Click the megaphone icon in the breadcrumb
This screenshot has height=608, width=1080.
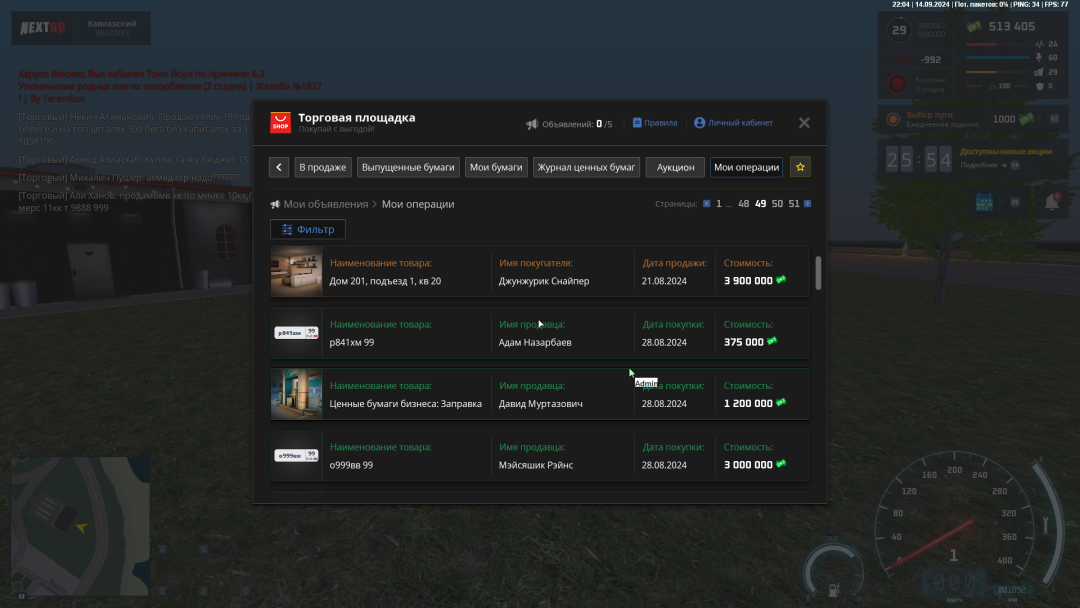click(x=276, y=205)
